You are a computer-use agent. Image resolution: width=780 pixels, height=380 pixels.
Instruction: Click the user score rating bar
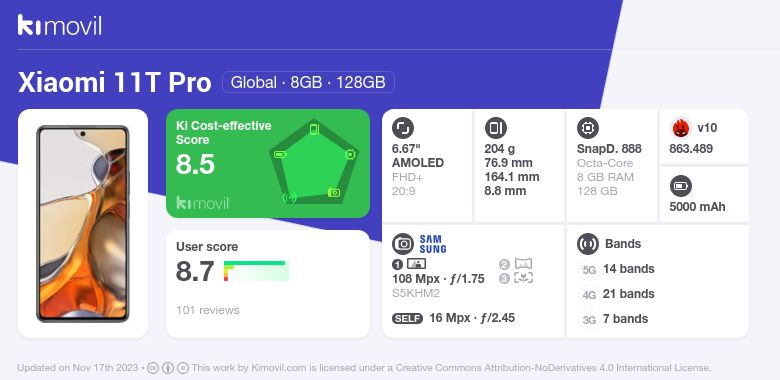click(256, 271)
